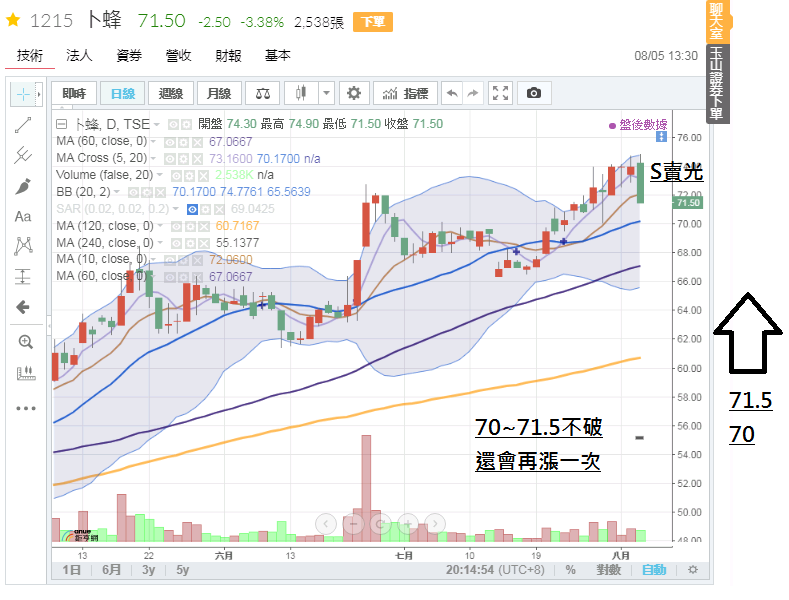Click the zoom-out minus chart control
789x600 pixels.
[354, 524]
